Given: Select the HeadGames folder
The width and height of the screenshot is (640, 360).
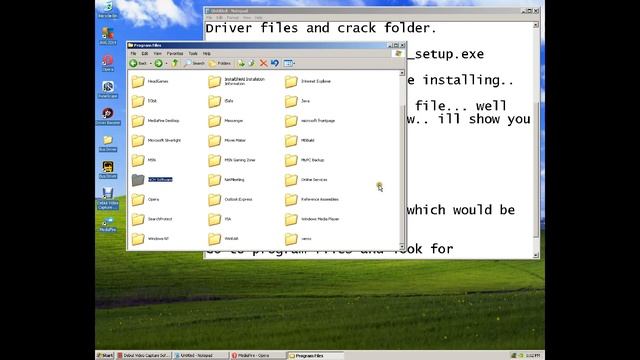Looking at the screenshot, I should click(x=150, y=82).
